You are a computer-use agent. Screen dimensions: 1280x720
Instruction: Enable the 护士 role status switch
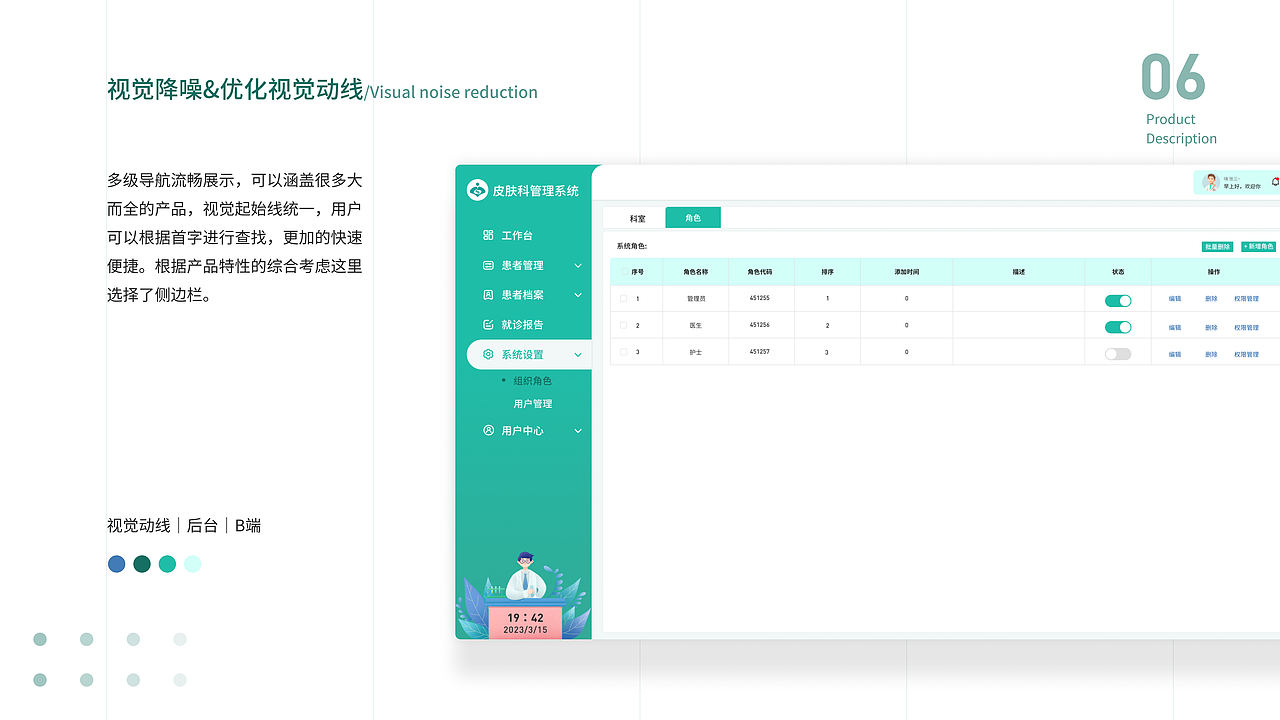coord(1117,352)
